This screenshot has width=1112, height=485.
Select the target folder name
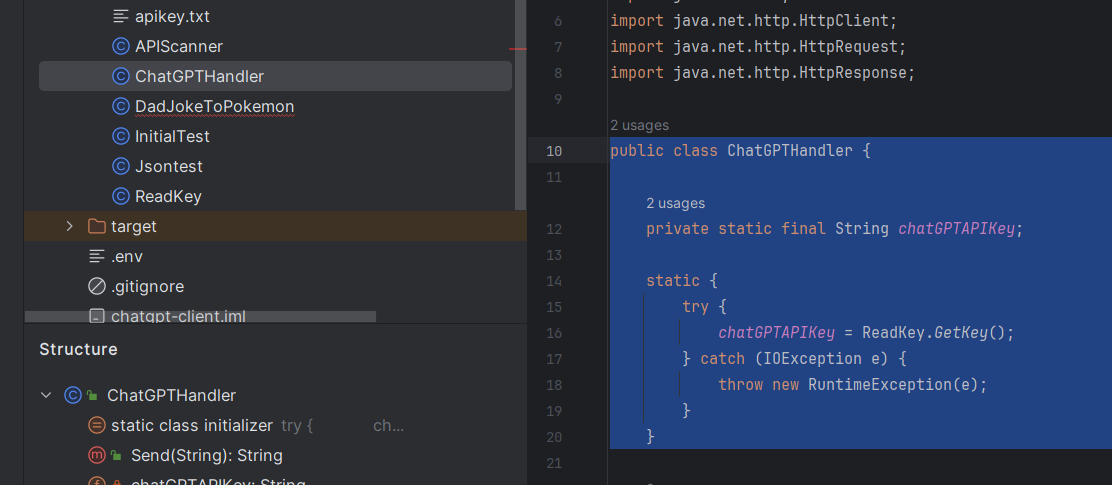[x=134, y=226]
